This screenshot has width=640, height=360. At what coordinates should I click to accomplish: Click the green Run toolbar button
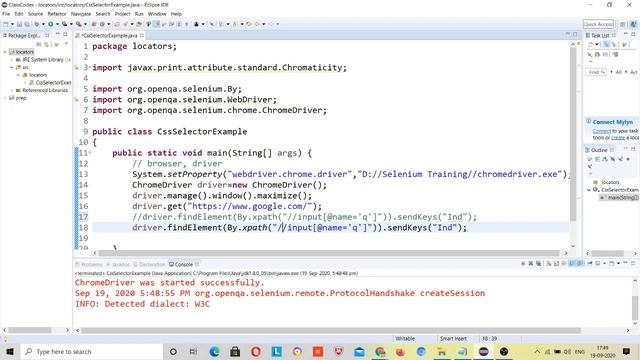51,24
